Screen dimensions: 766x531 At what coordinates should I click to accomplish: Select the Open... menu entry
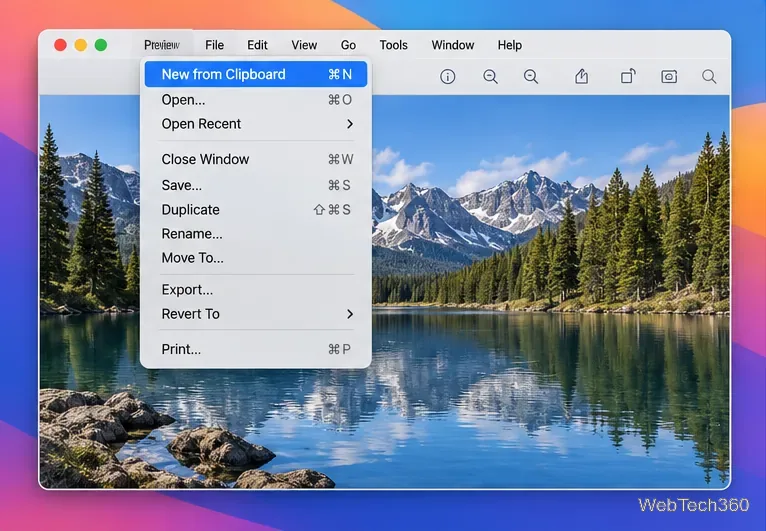click(x=256, y=100)
